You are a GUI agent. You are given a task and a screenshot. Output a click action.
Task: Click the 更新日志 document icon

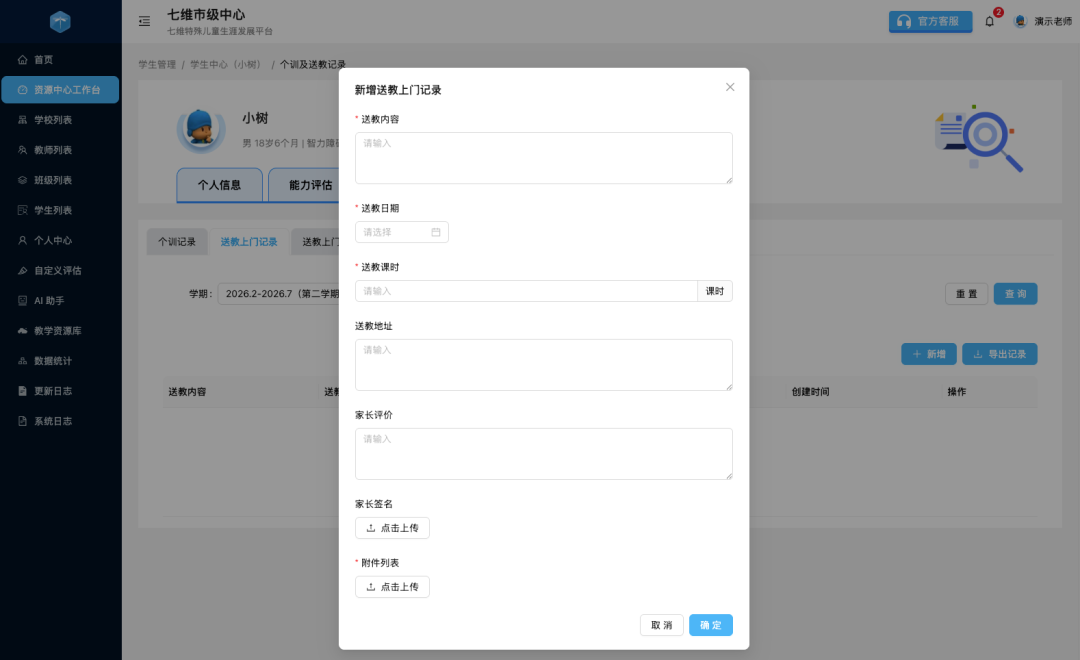(x=23, y=391)
